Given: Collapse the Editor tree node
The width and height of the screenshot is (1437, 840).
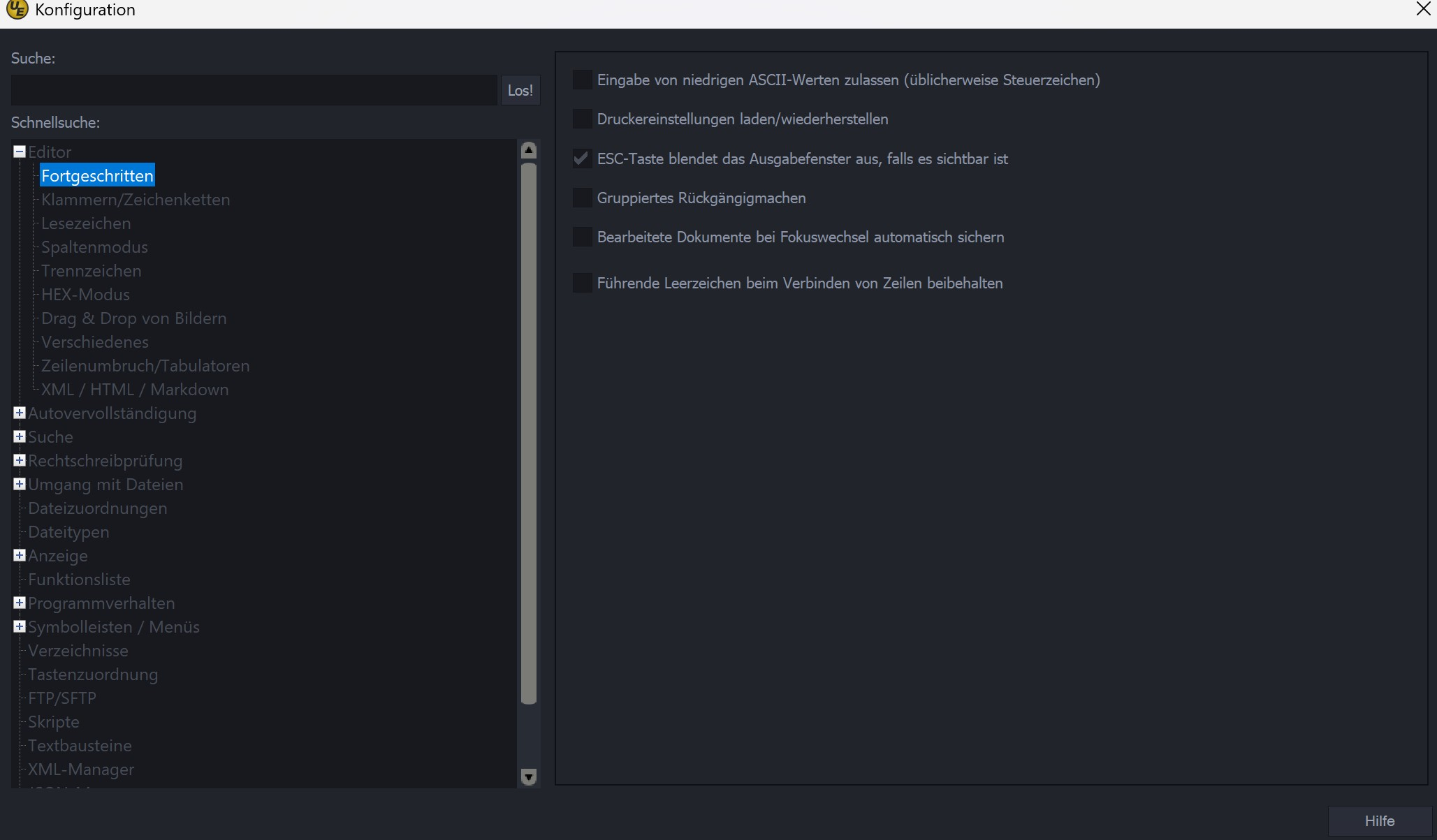Looking at the screenshot, I should (20, 152).
